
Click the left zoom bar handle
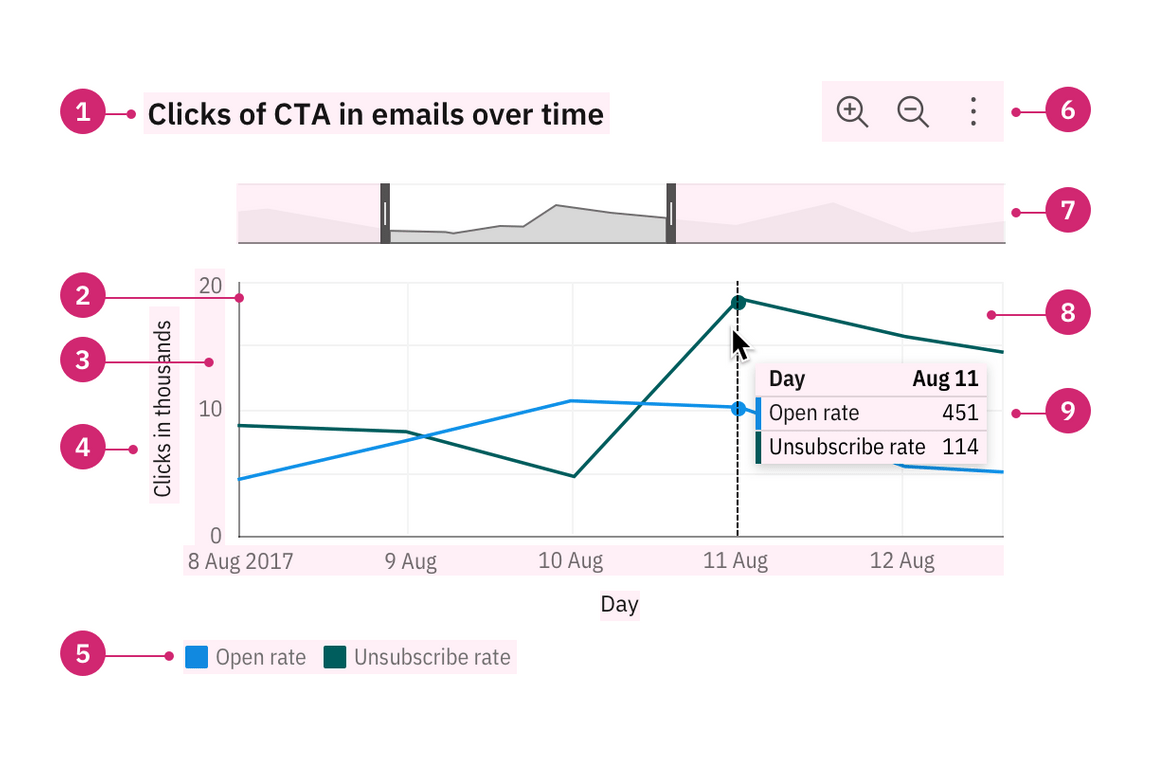(385, 213)
